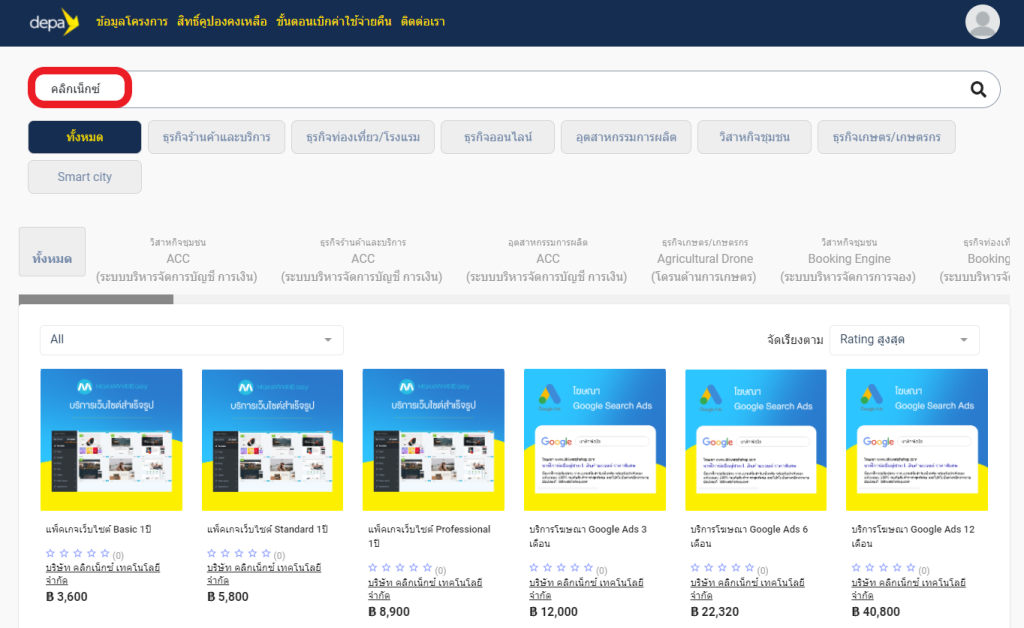
Task: Filter by ธุรกิจร้านค้าและบริการ category button
Action: 216,137
